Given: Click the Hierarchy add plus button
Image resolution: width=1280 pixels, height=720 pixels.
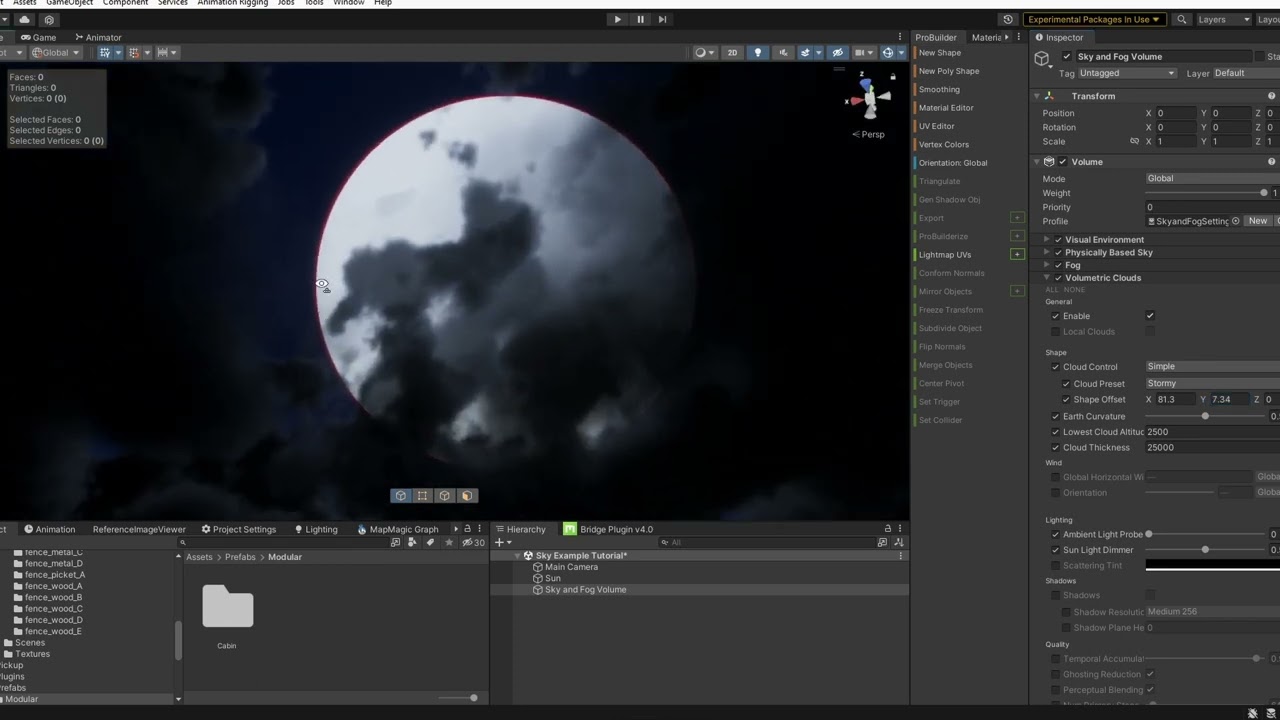Looking at the screenshot, I should pyautogui.click(x=499, y=542).
